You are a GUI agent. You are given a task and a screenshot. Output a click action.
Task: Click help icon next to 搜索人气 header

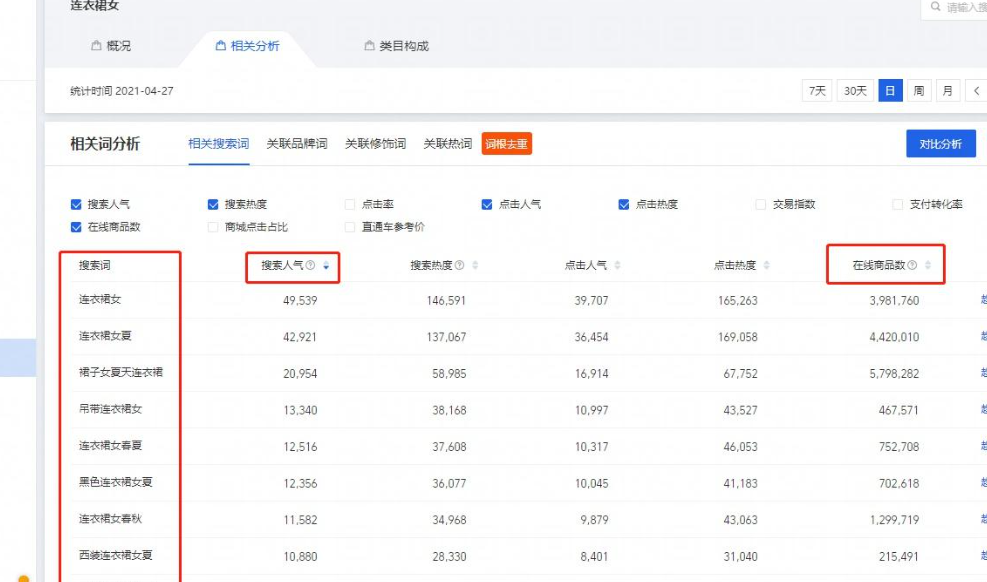pyautogui.click(x=310, y=266)
